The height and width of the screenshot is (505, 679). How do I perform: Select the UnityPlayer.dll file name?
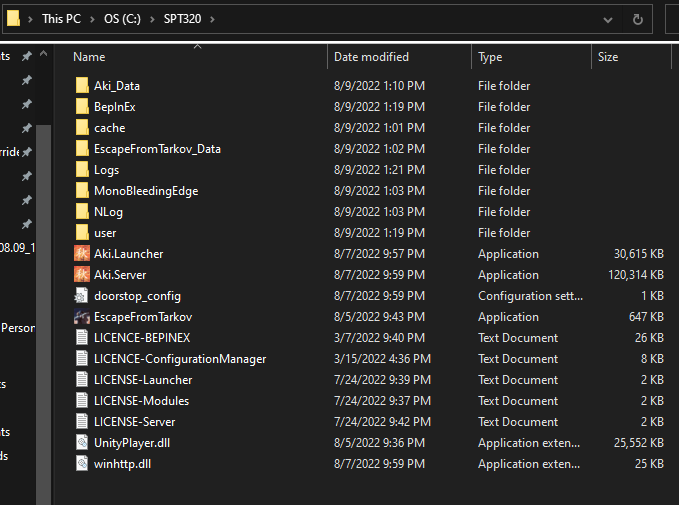[132, 443]
